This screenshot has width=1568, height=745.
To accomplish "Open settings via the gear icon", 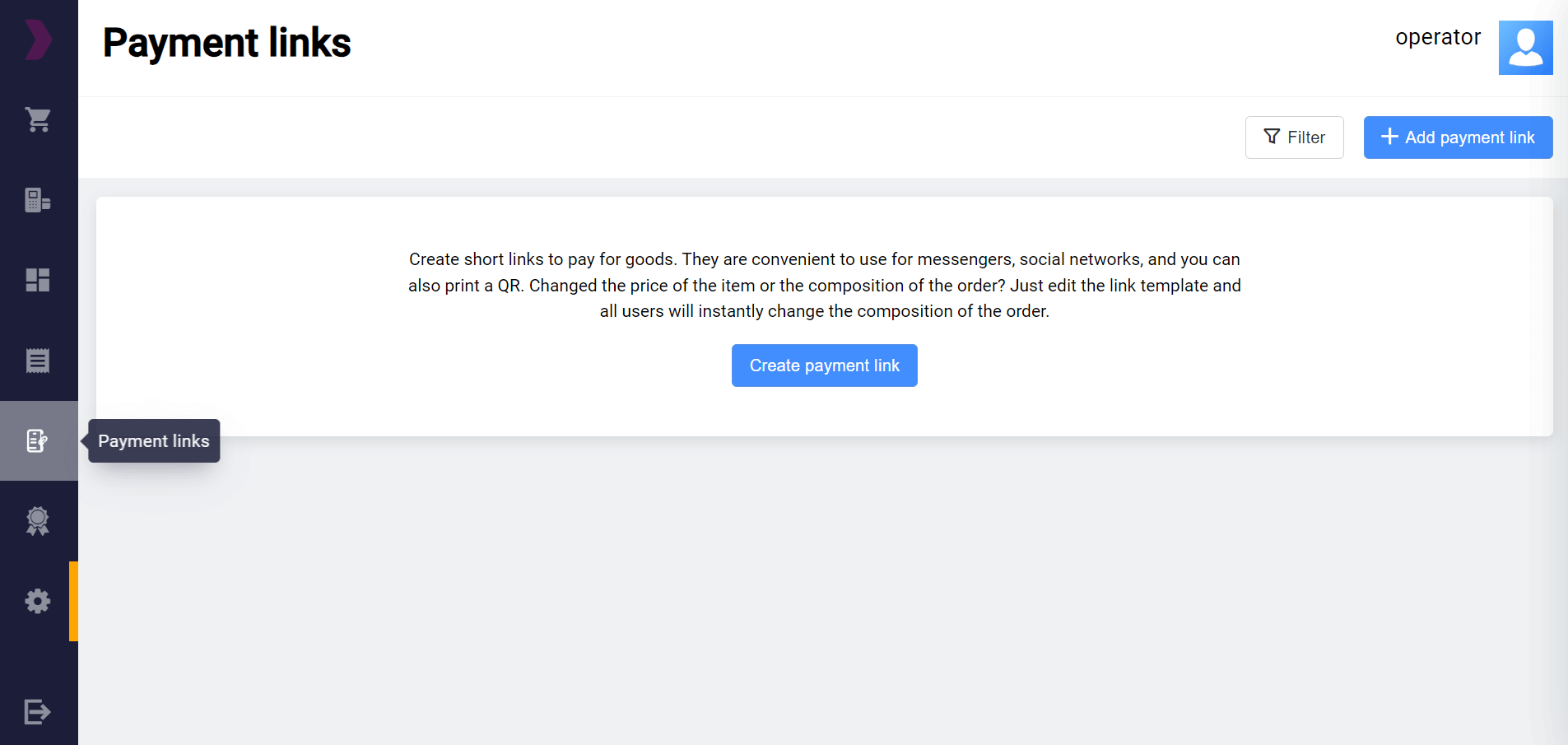I will tap(38, 601).
